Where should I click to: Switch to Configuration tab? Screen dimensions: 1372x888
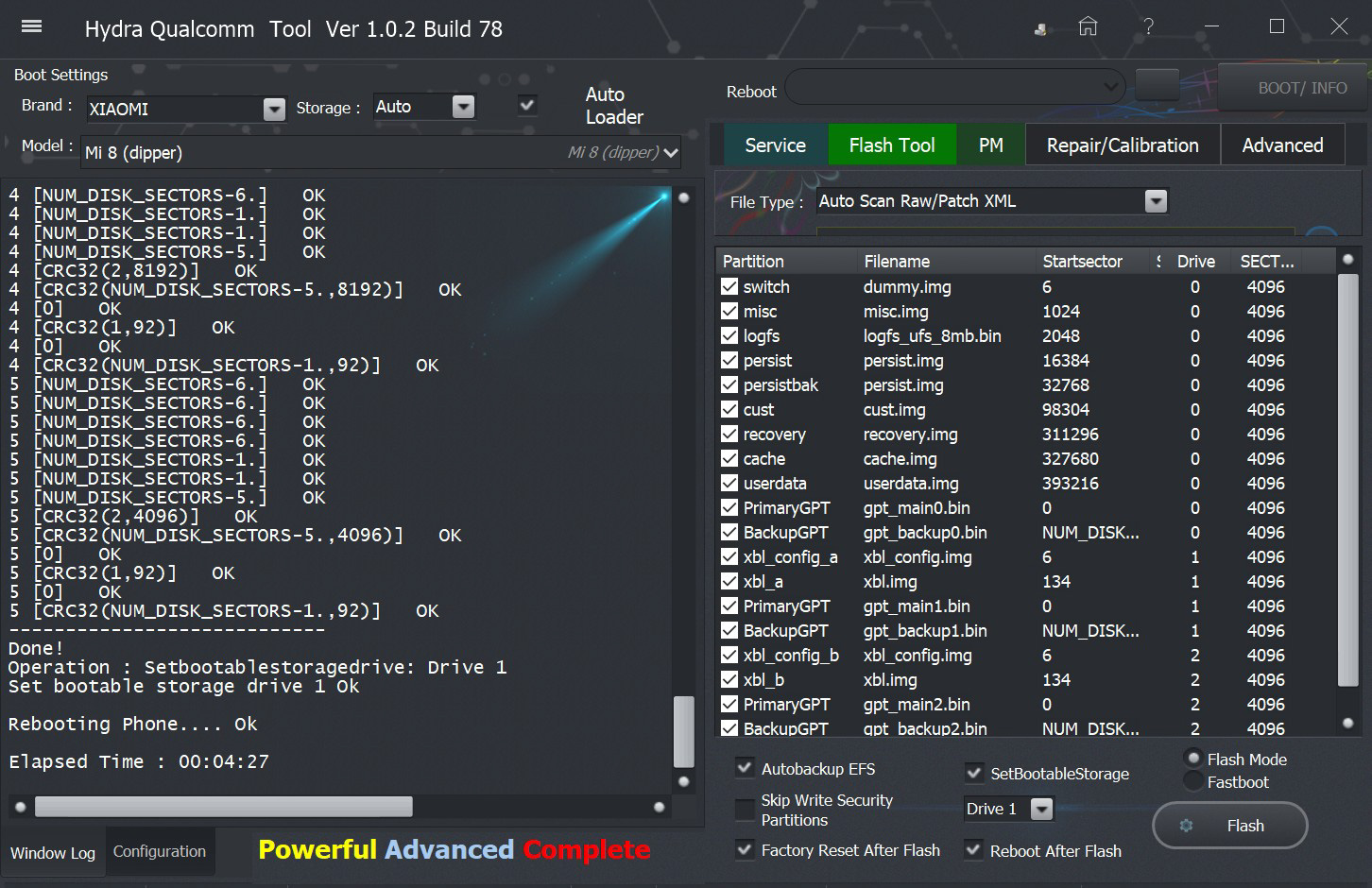(160, 851)
